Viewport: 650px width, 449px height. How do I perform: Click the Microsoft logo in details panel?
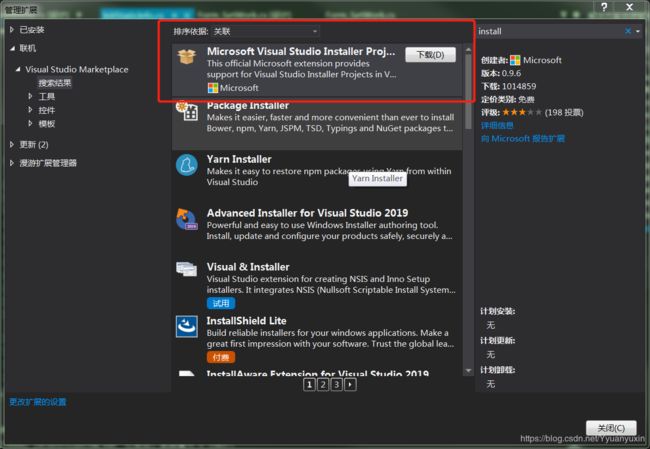tap(515, 60)
